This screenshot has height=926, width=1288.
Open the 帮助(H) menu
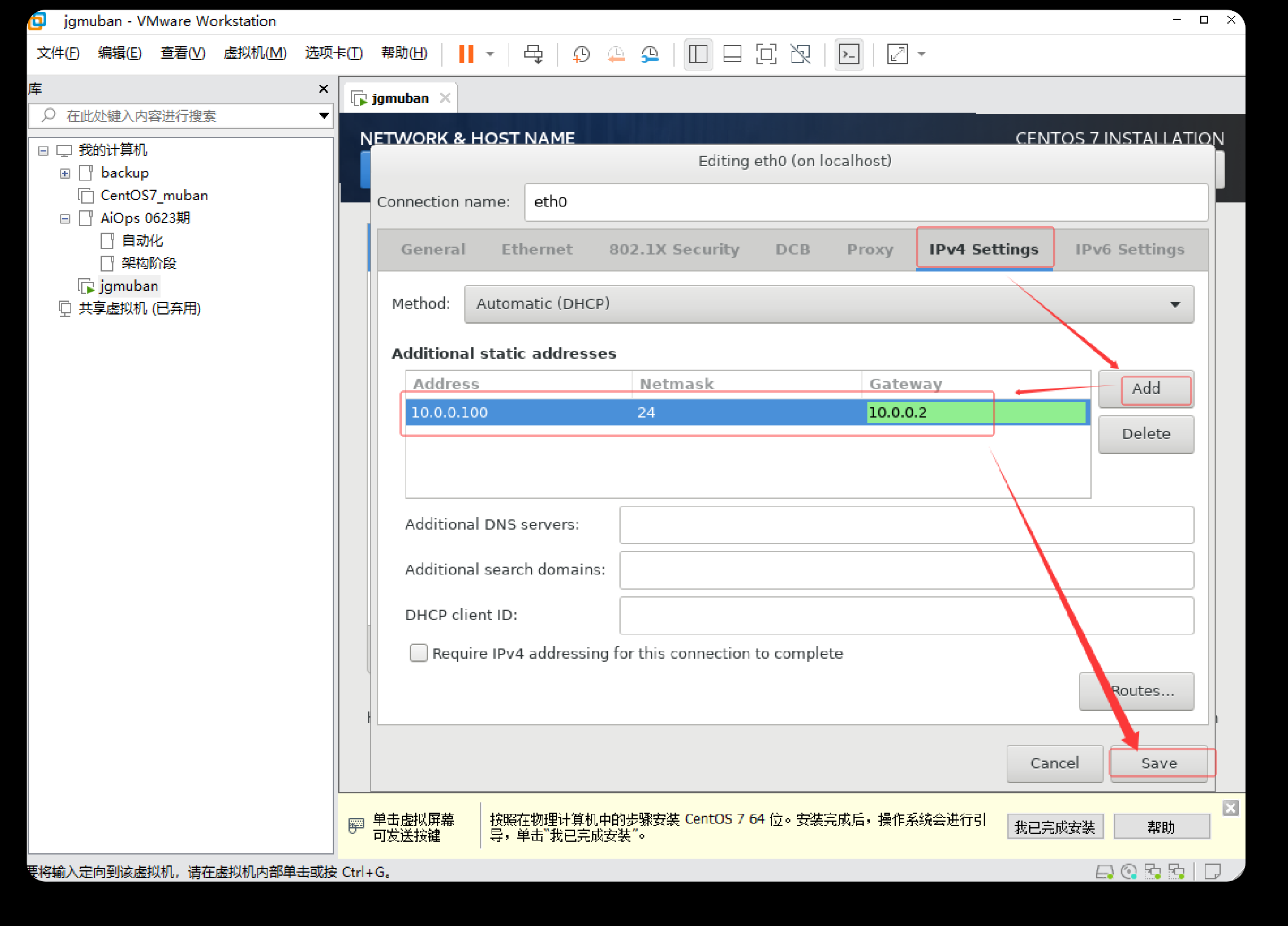pos(404,53)
